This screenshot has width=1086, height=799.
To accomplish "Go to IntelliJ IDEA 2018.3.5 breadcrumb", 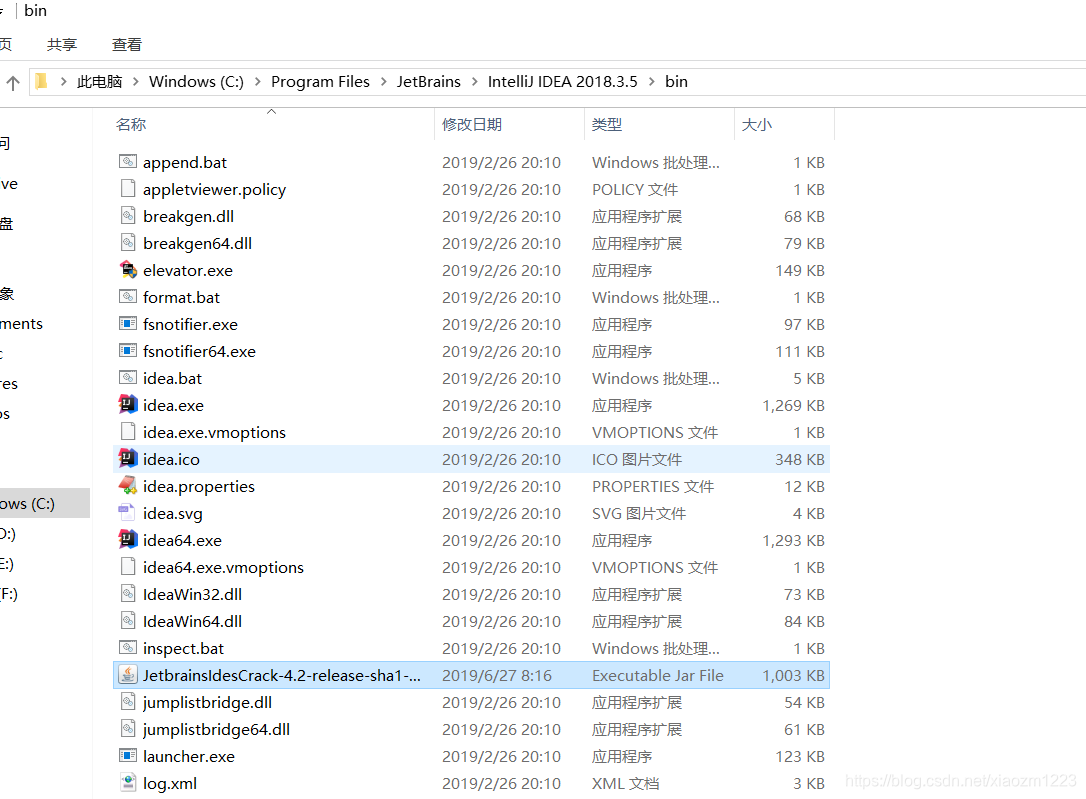I will [562, 82].
